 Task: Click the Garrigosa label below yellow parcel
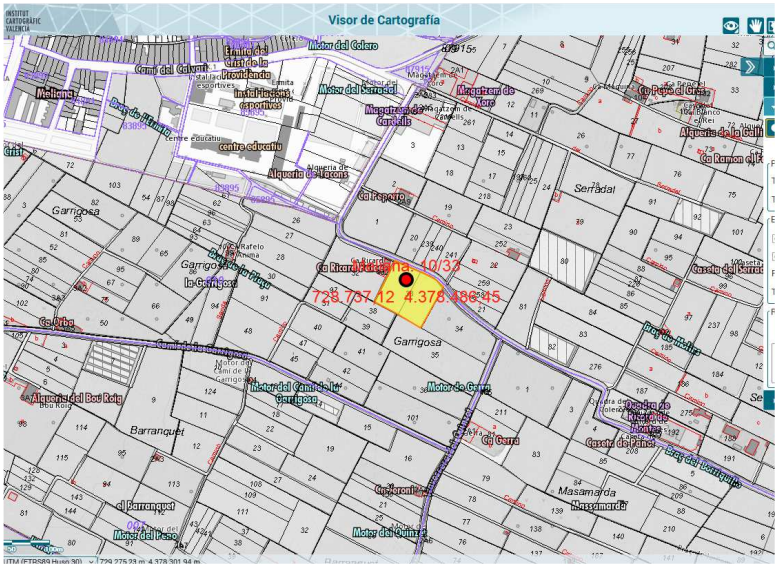pyautogui.click(x=416, y=341)
